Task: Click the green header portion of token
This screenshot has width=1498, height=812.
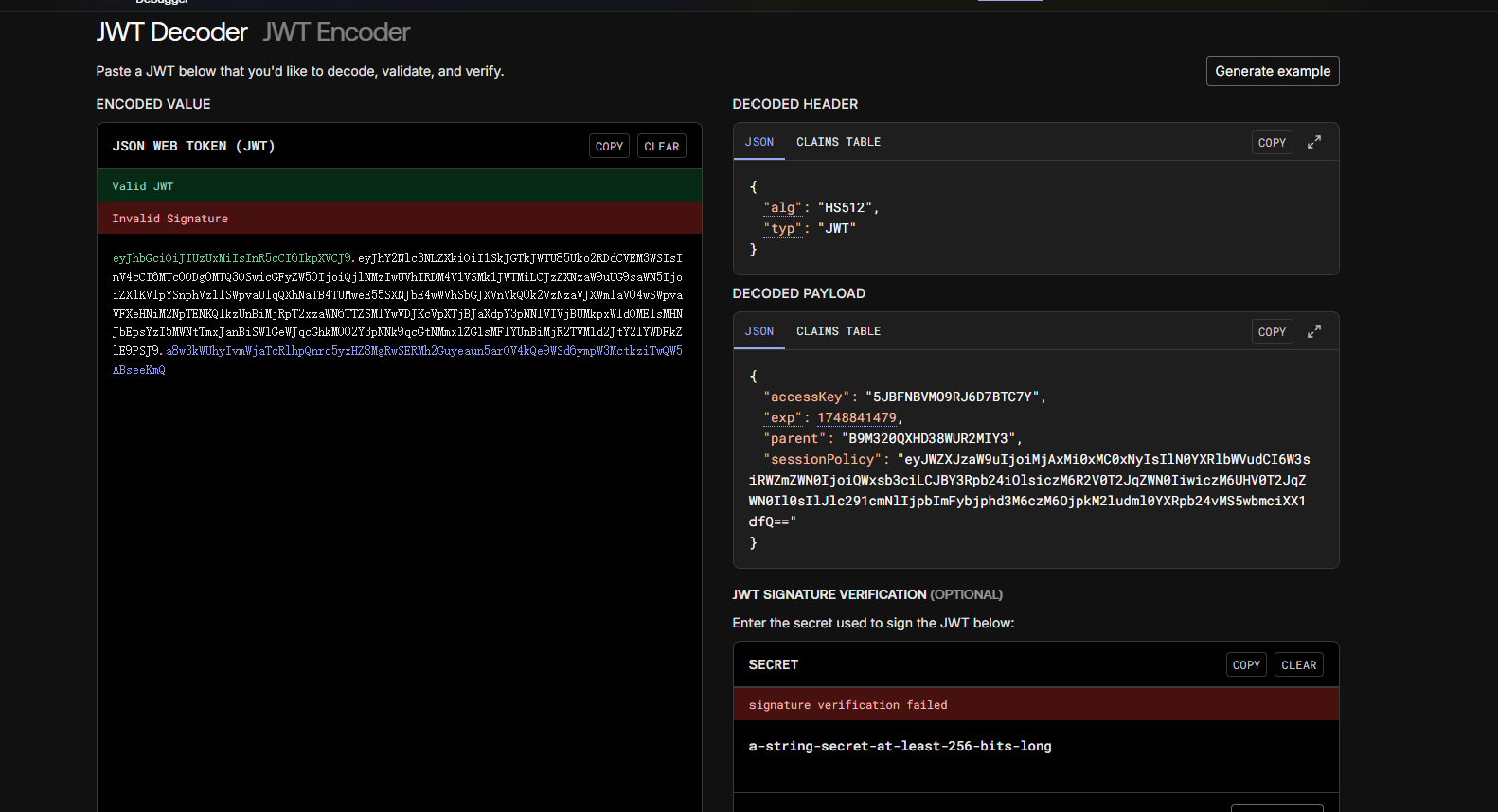Action: click(x=232, y=258)
